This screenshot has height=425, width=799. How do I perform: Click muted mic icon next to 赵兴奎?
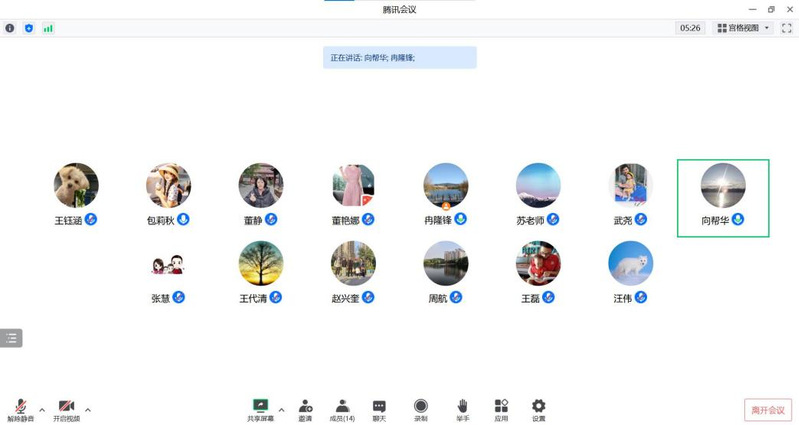[x=368, y=297]
